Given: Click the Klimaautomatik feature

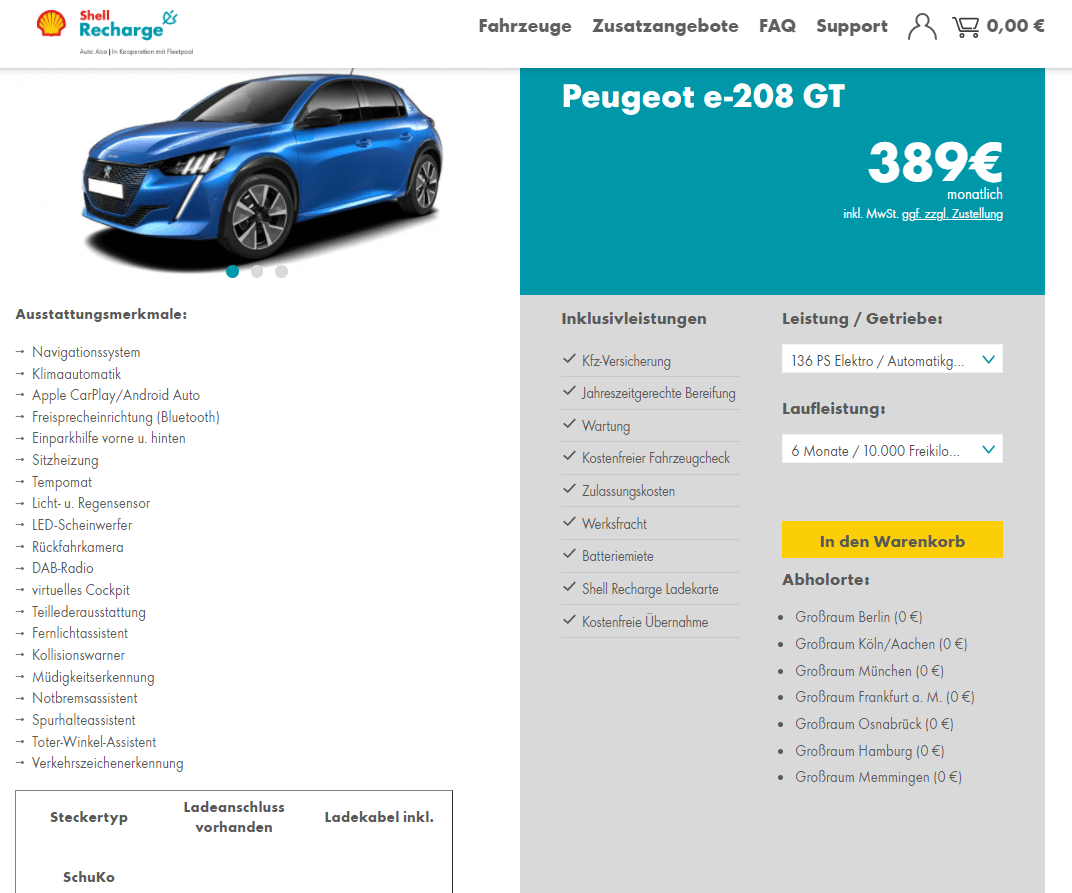Looking at the screenshot, I should (76, 374).
